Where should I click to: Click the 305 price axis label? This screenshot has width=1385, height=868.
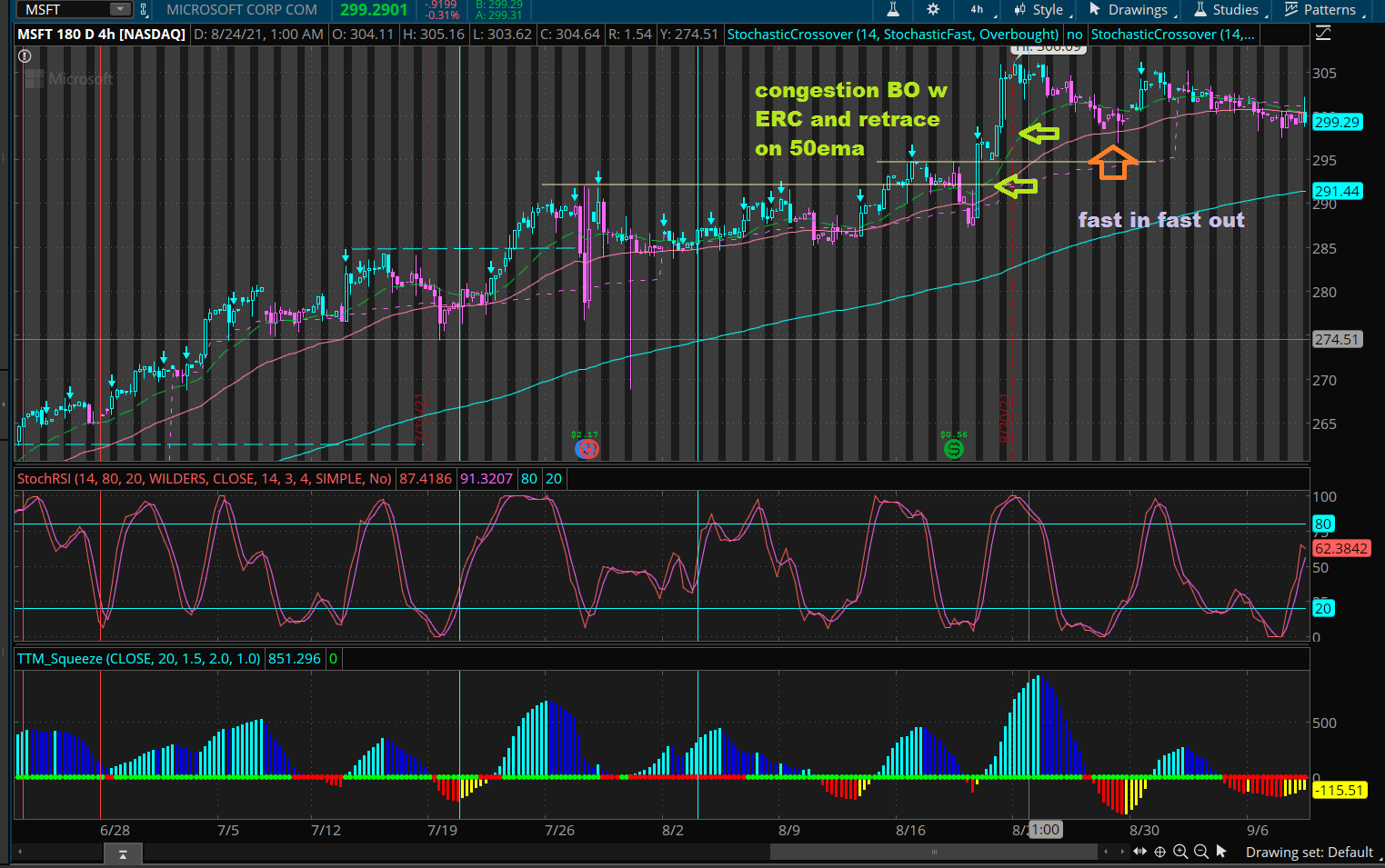click(x=1324, y=74)
